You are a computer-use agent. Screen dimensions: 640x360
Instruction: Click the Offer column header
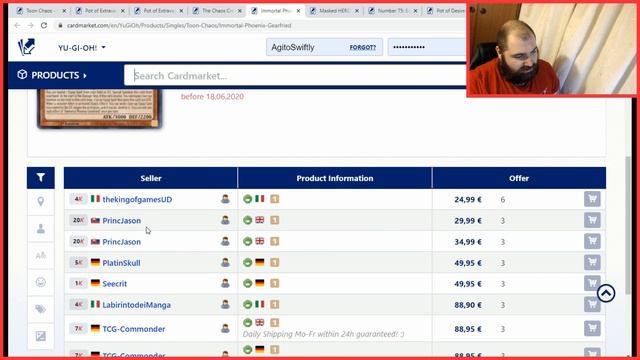(x=519, y=178)
